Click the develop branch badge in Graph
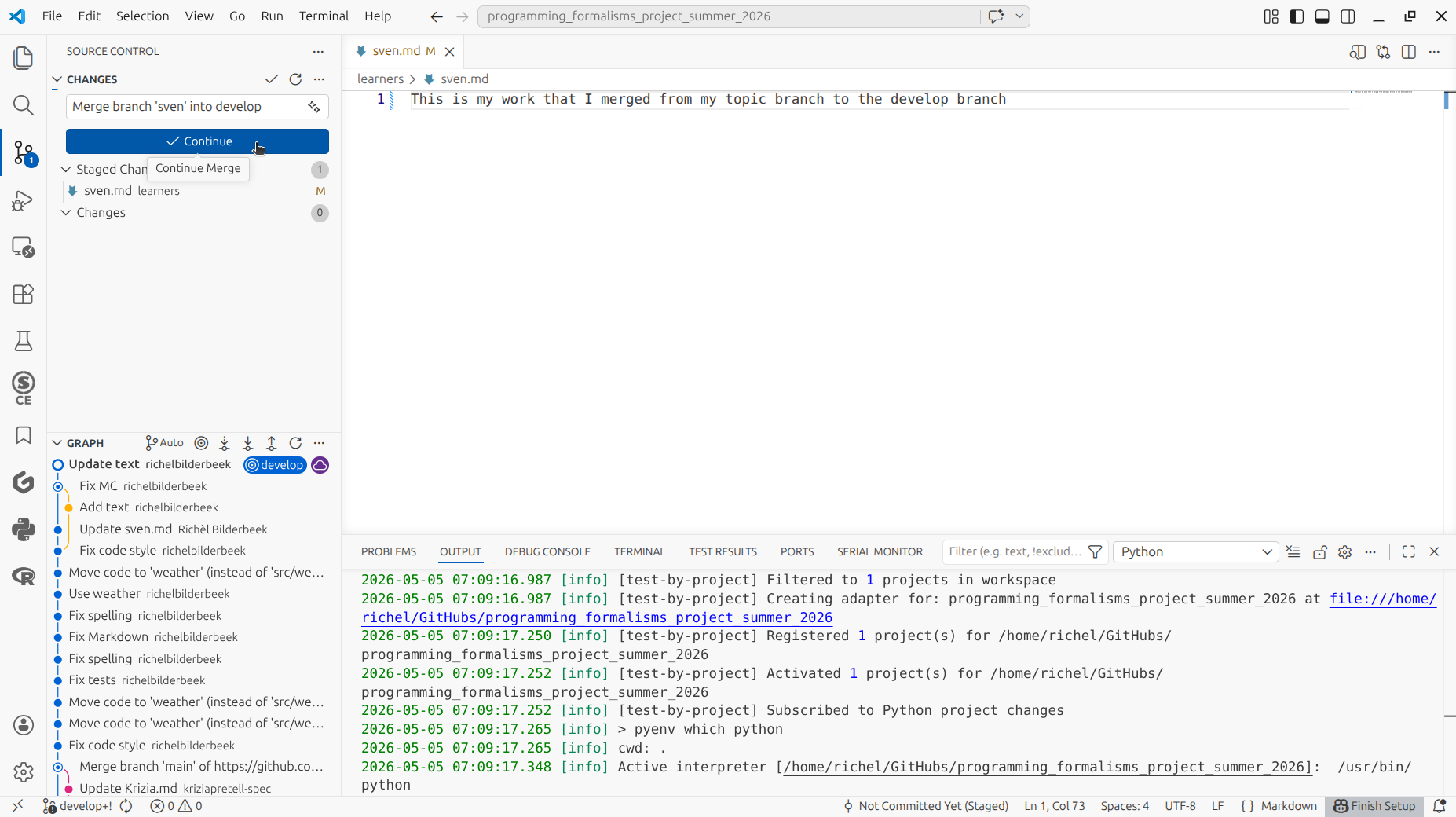This screenshot has height=817, width=1456. pos(275,465)
